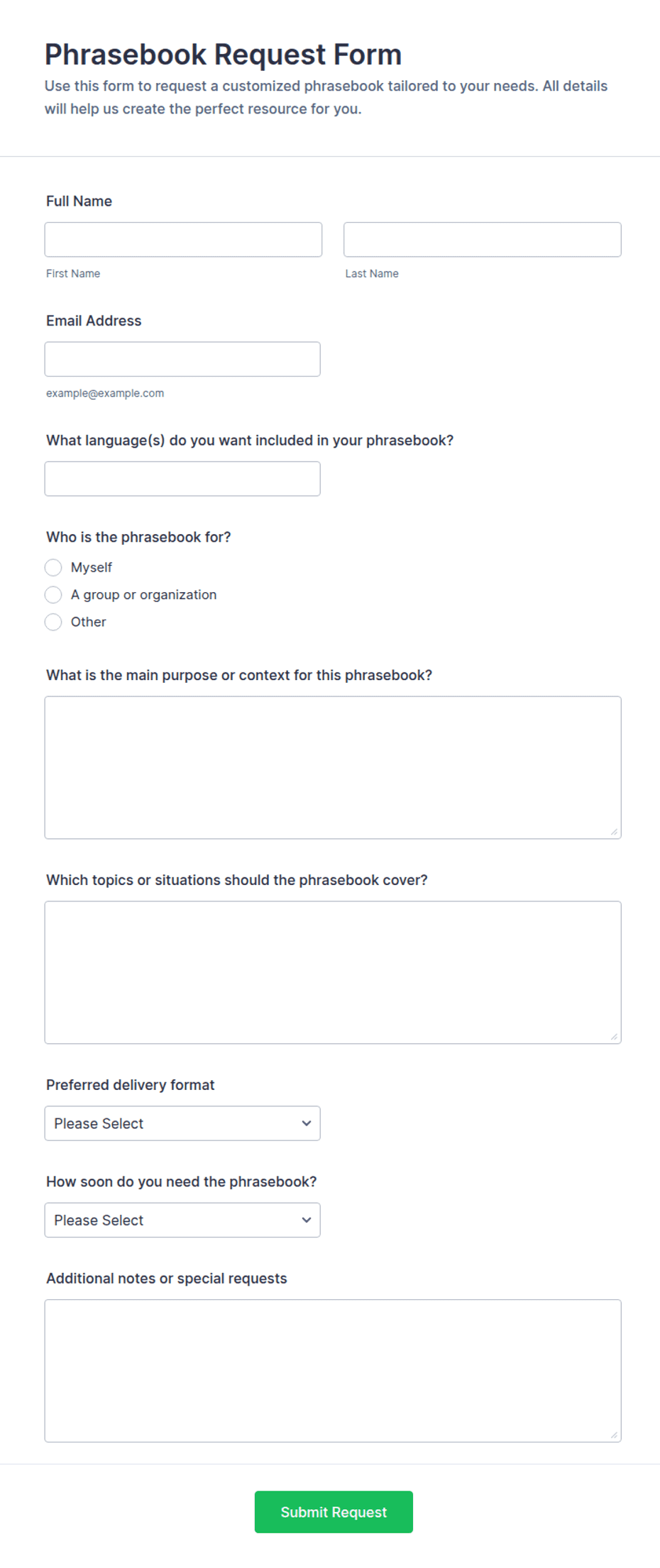Click resize grip on topics textarea
This screenshot has width=660, height=1568.
click(615, 1037)
